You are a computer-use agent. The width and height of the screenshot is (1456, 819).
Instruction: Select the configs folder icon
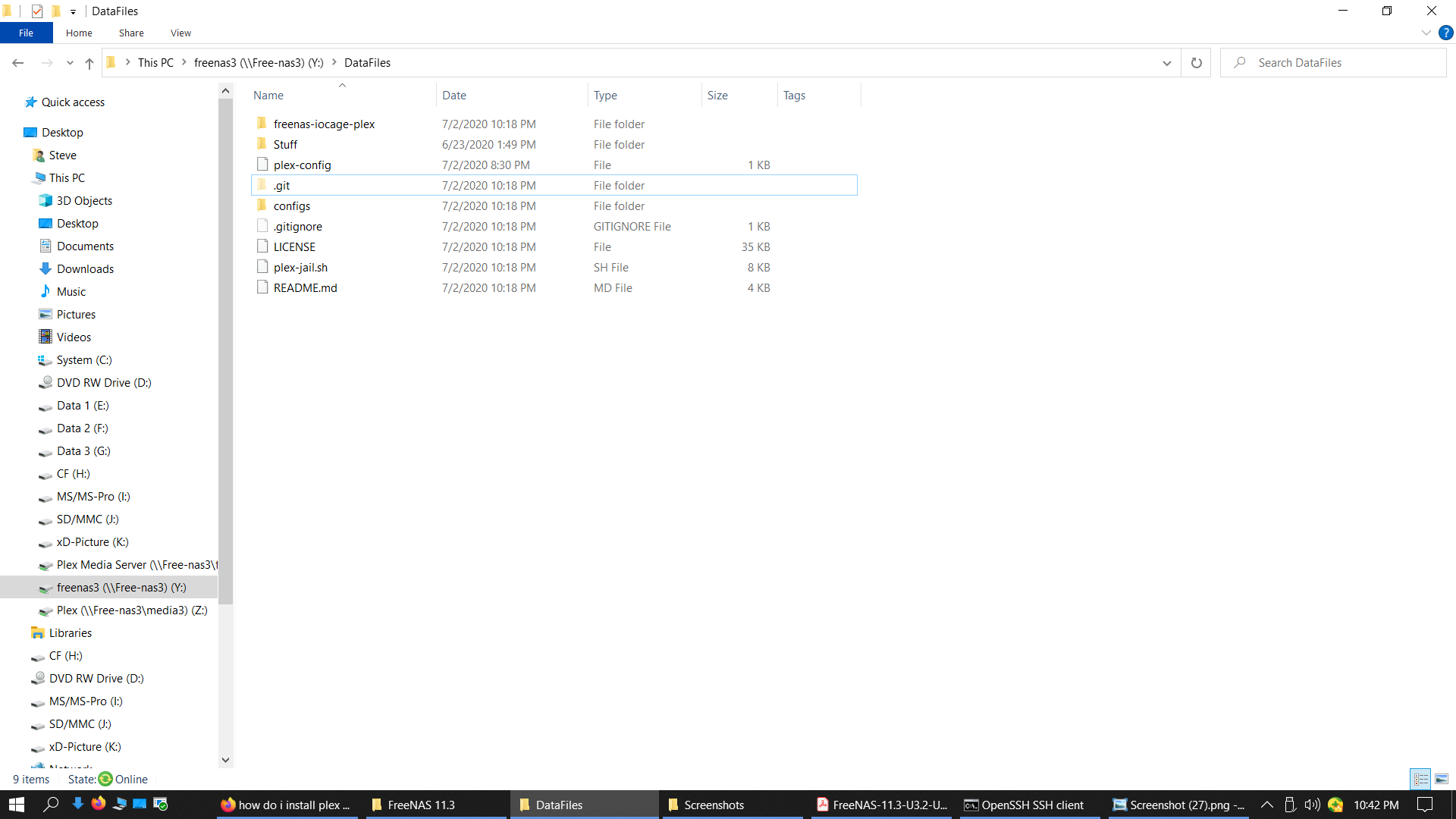pyautogui.click(x=262, y=206)
